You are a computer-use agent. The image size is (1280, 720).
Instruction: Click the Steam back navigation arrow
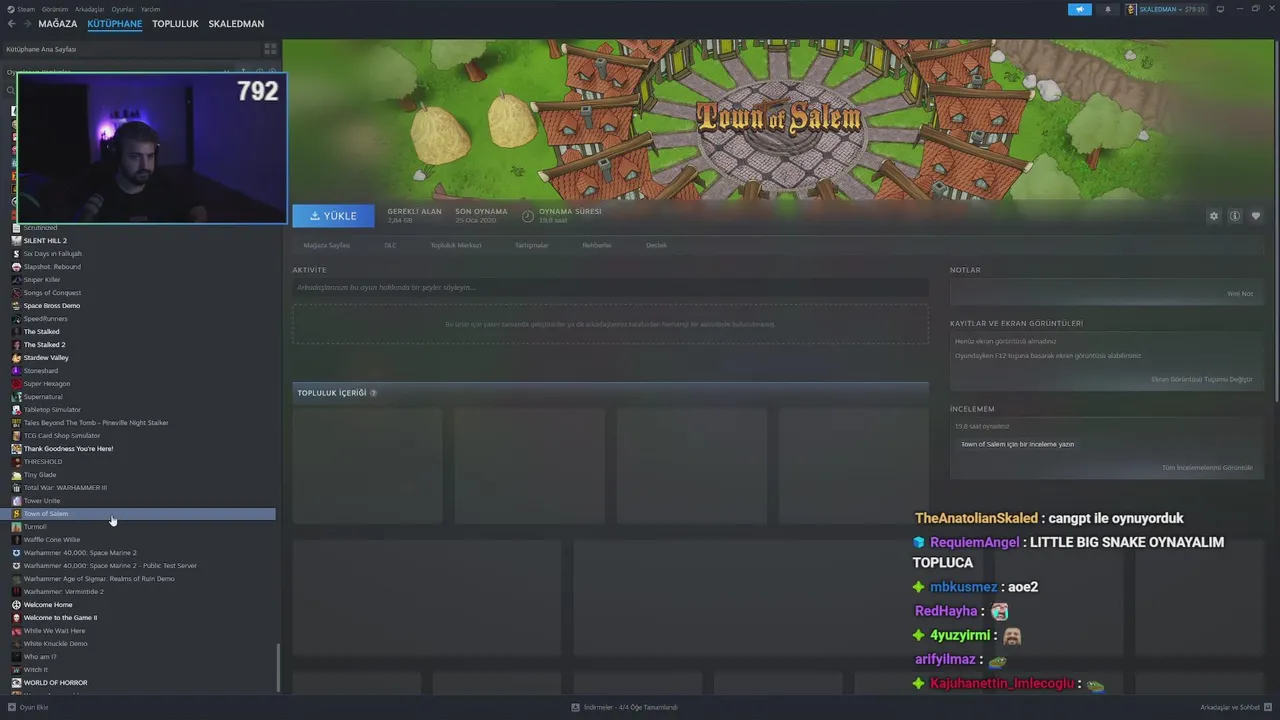11,24
